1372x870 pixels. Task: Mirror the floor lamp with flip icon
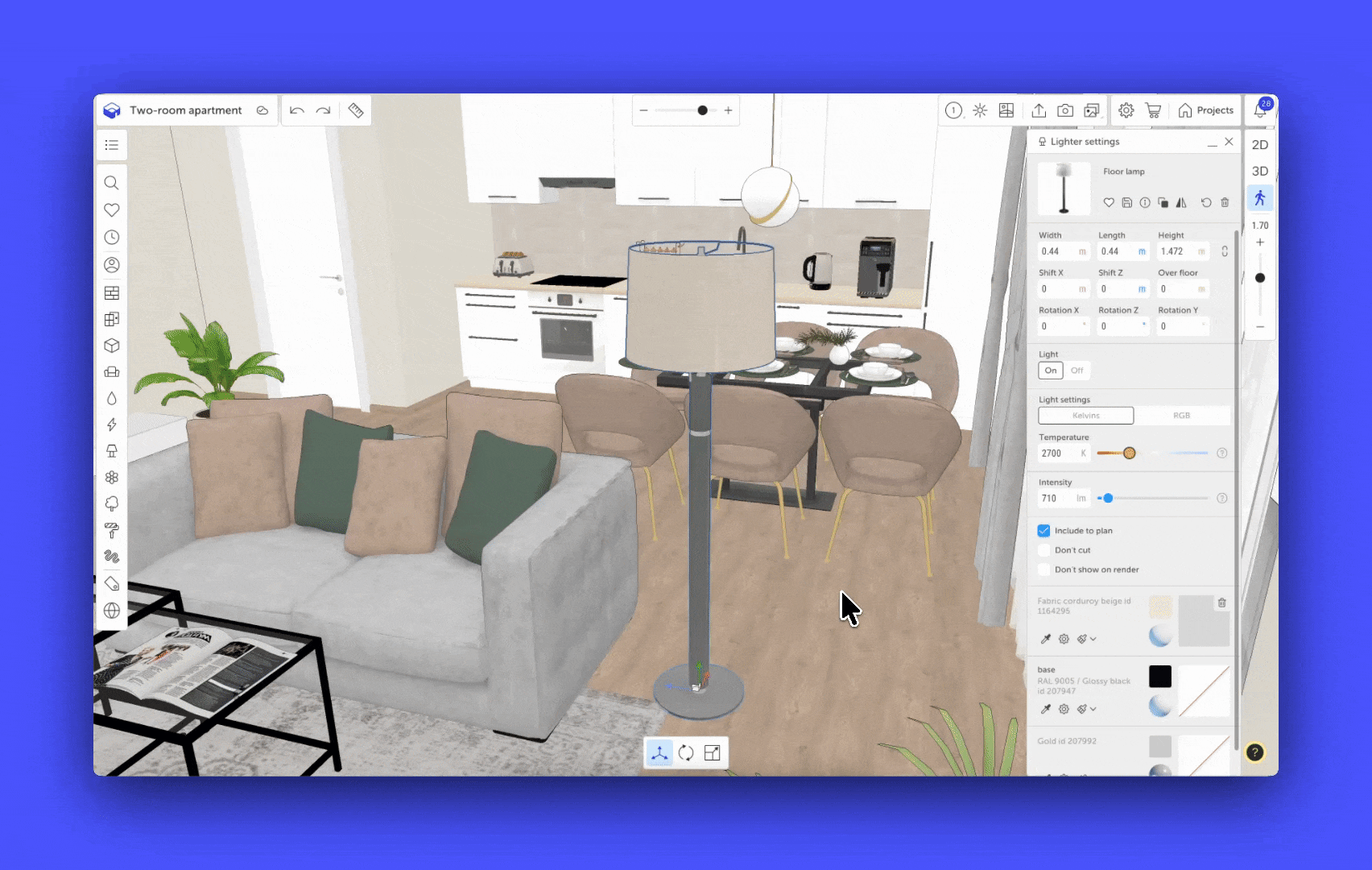point(1181,203)
